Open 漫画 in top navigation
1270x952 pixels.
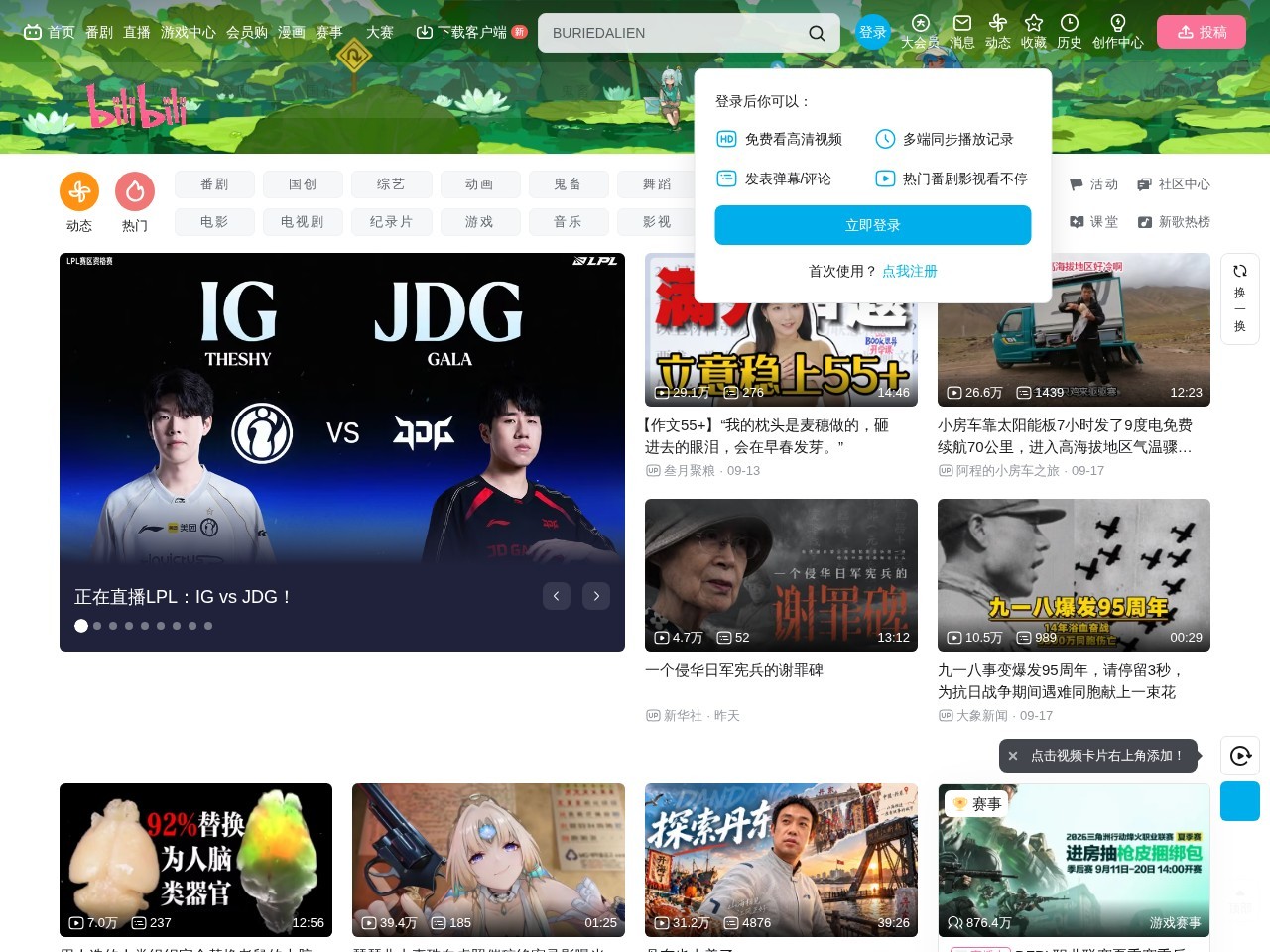coord(292,32)
